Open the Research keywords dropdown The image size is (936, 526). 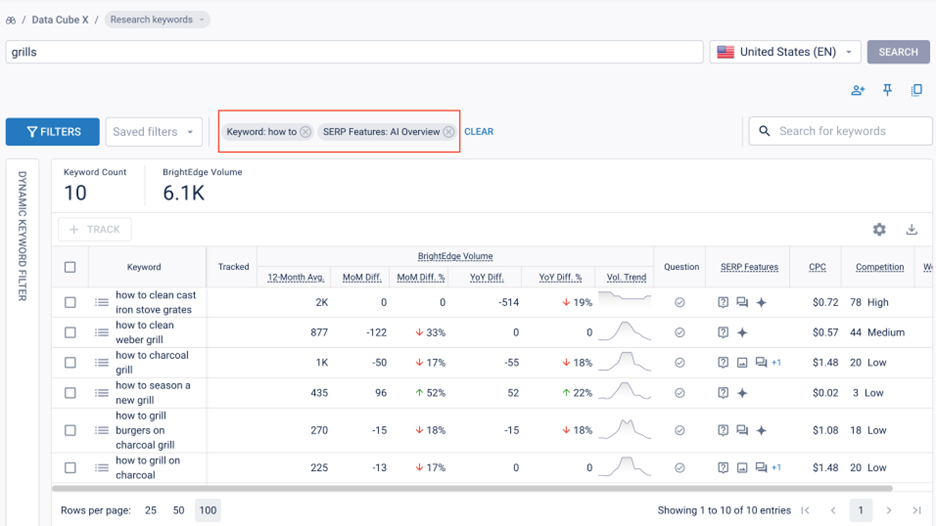(157, 20)
